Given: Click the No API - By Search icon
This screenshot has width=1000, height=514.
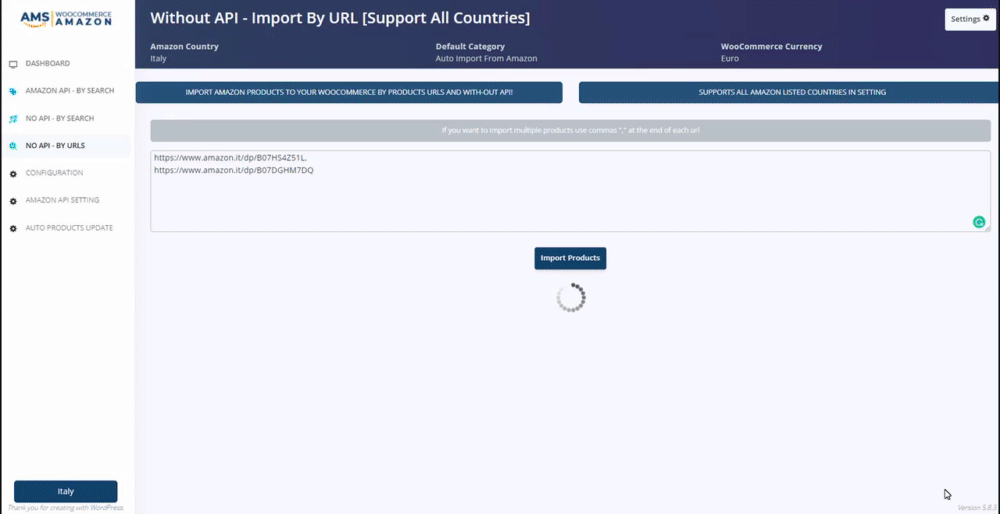Looking at the screenshot, I should 13,119.
